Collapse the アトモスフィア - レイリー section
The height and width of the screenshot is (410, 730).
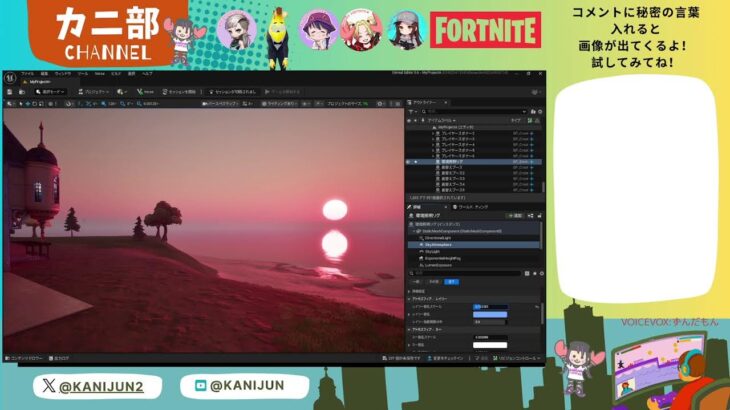[409, 299]
